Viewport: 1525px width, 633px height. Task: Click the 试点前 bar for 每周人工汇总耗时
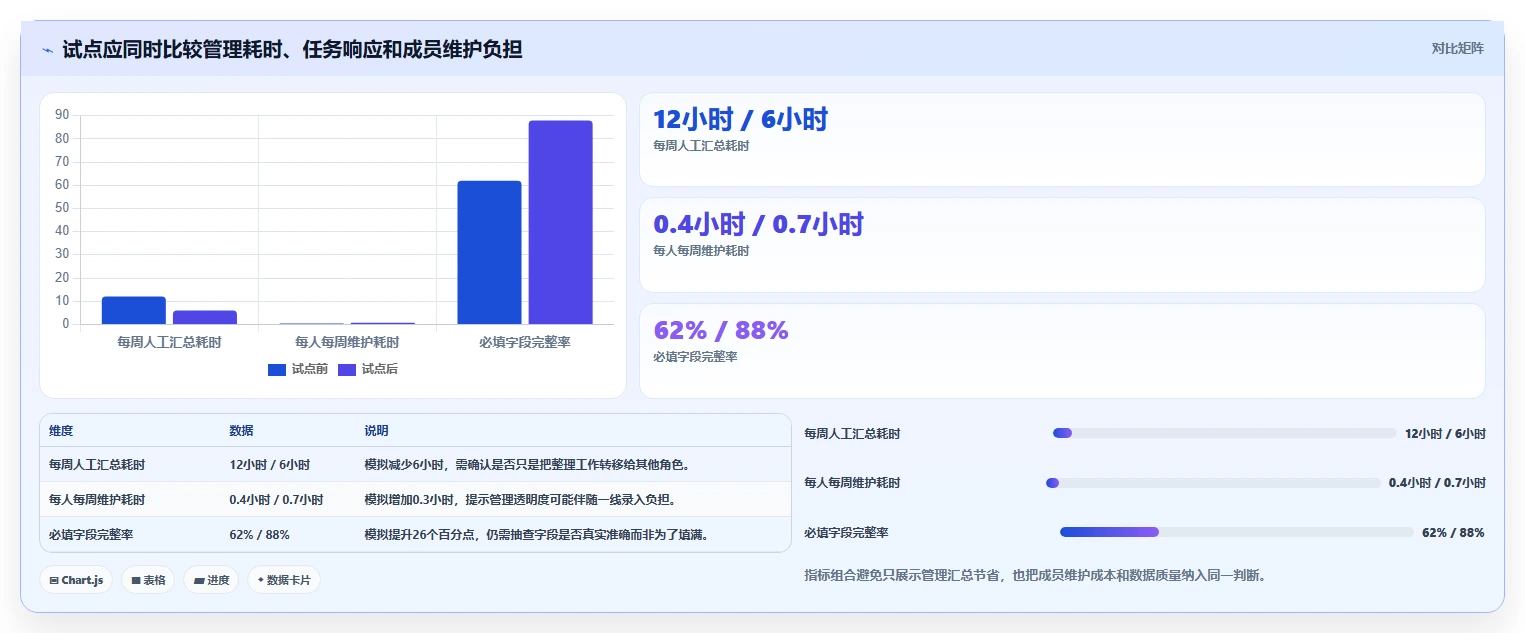click(x=134, y=310)
